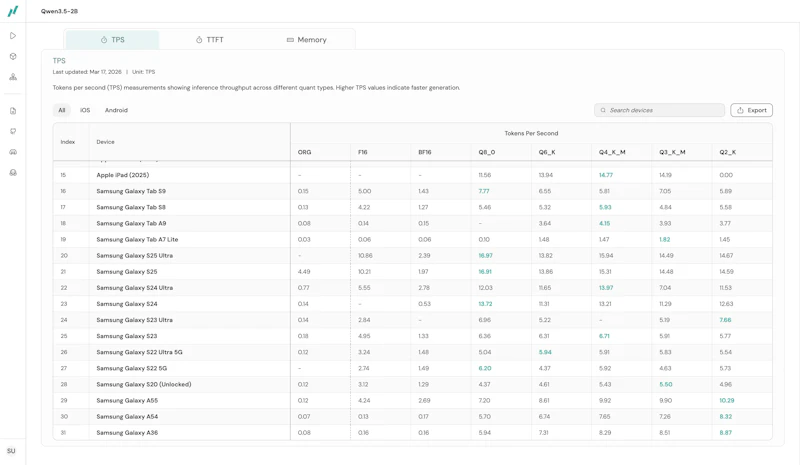
Task: Open the hierarchy sidebar icon
Action: tap(13, 77)
